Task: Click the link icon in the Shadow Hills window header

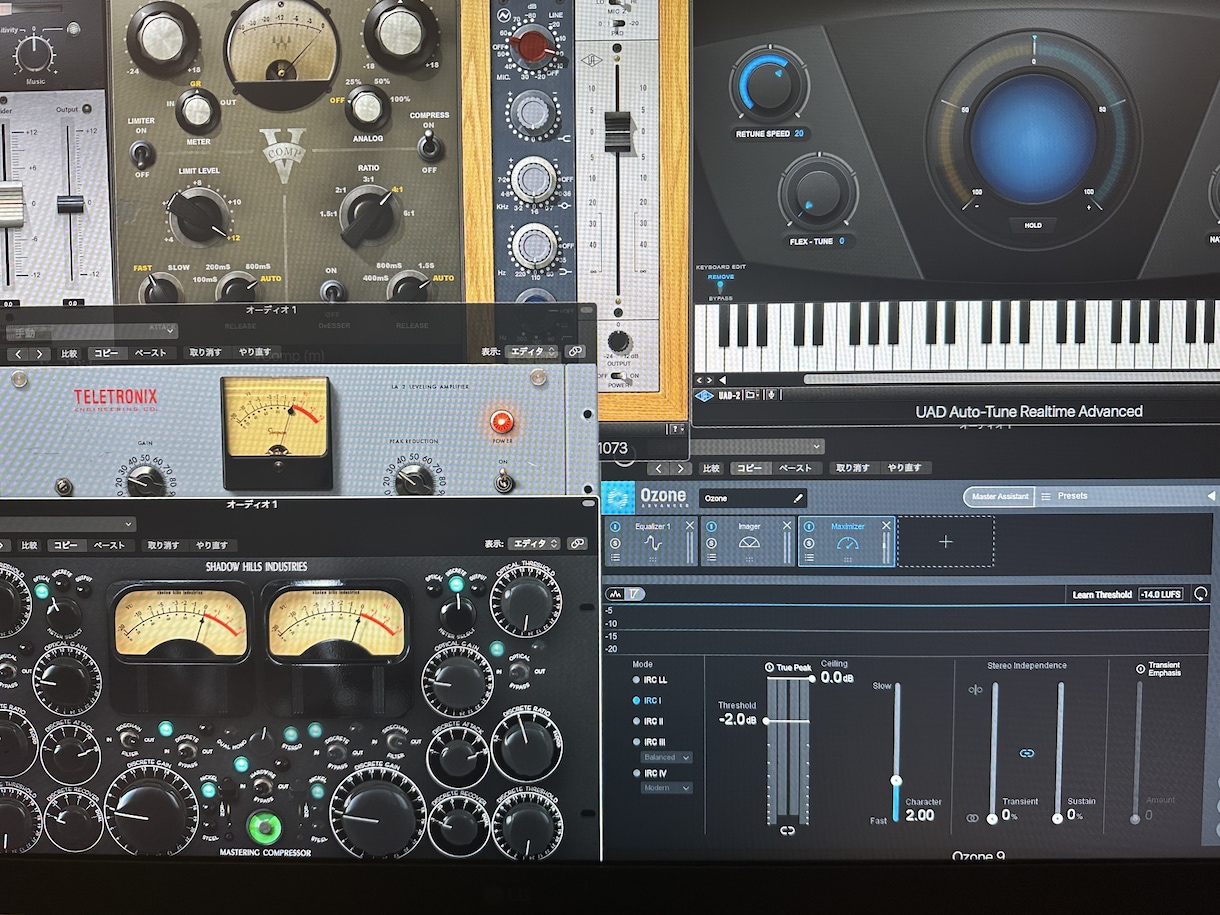Action: coord(577,543)
